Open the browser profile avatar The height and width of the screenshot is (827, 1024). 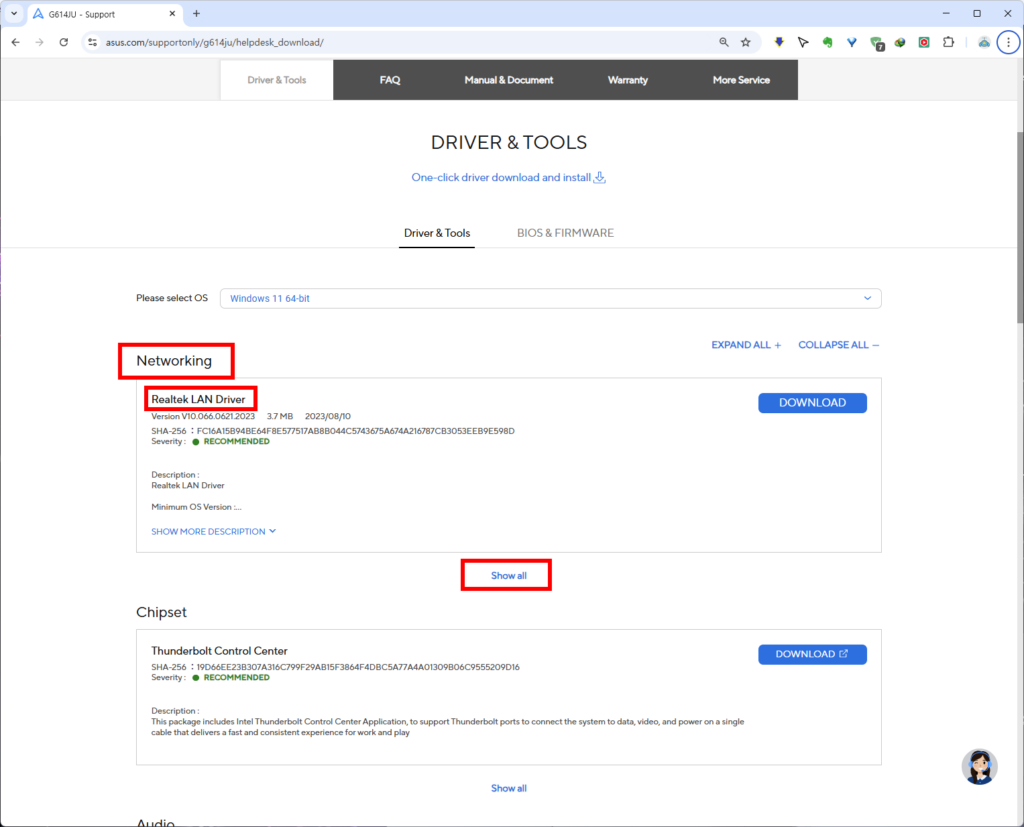[984, 42]
